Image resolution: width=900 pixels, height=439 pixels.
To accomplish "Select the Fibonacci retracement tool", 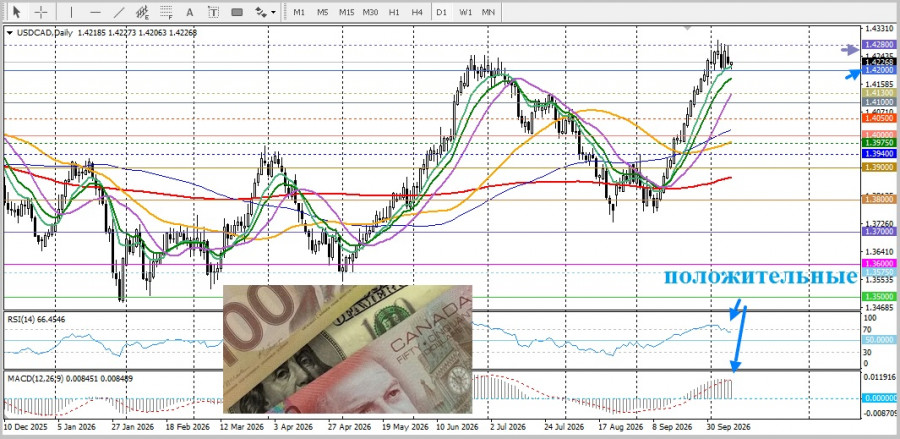I will tap(166, 11).
